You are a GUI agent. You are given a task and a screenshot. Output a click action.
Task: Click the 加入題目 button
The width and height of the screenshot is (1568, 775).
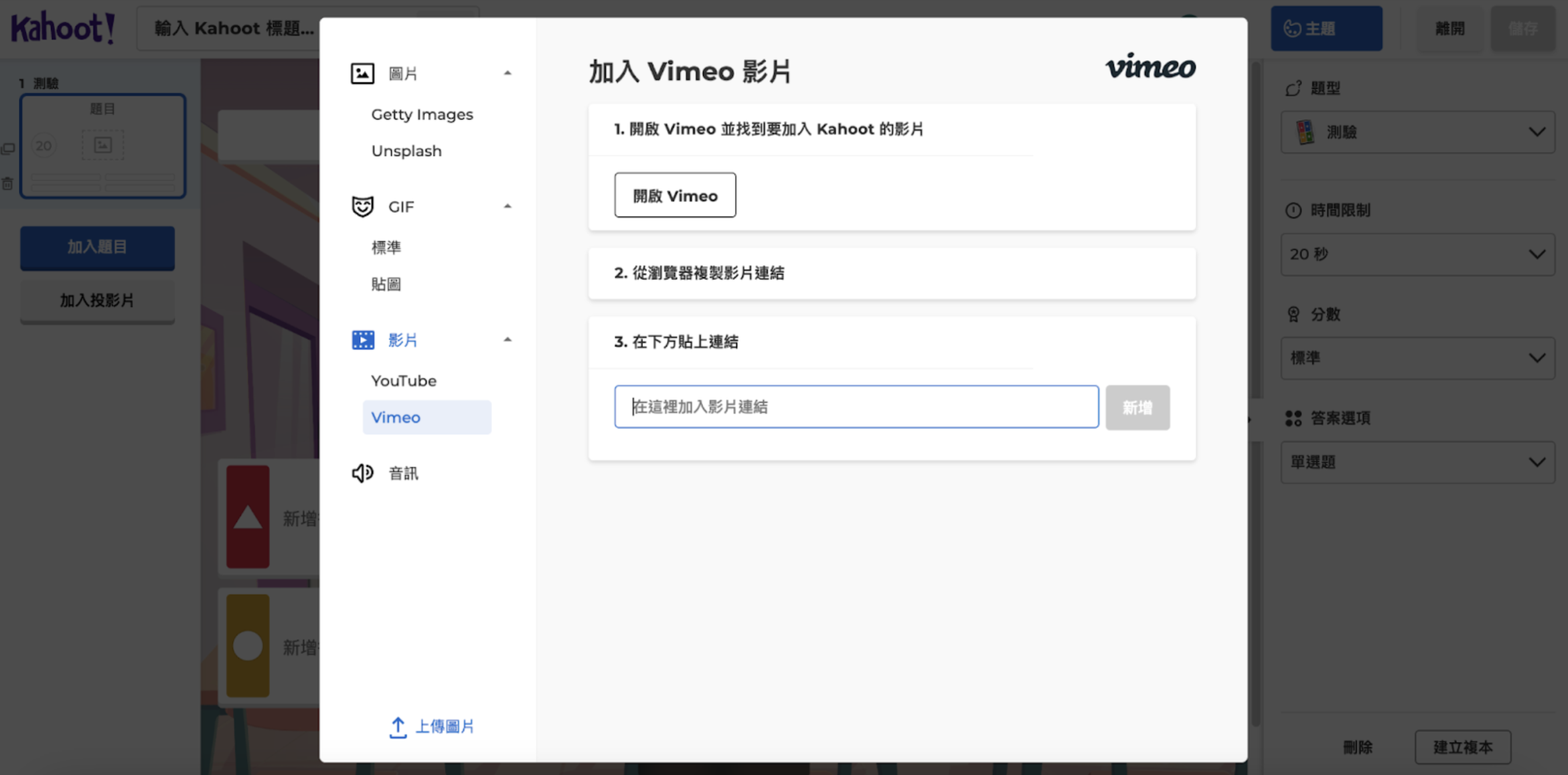97,248
